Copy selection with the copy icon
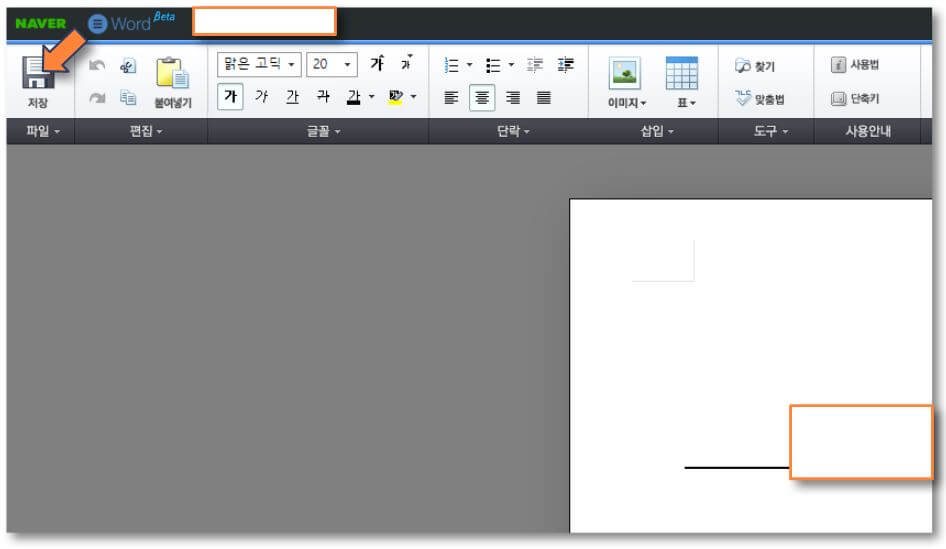 click(128, 97)
